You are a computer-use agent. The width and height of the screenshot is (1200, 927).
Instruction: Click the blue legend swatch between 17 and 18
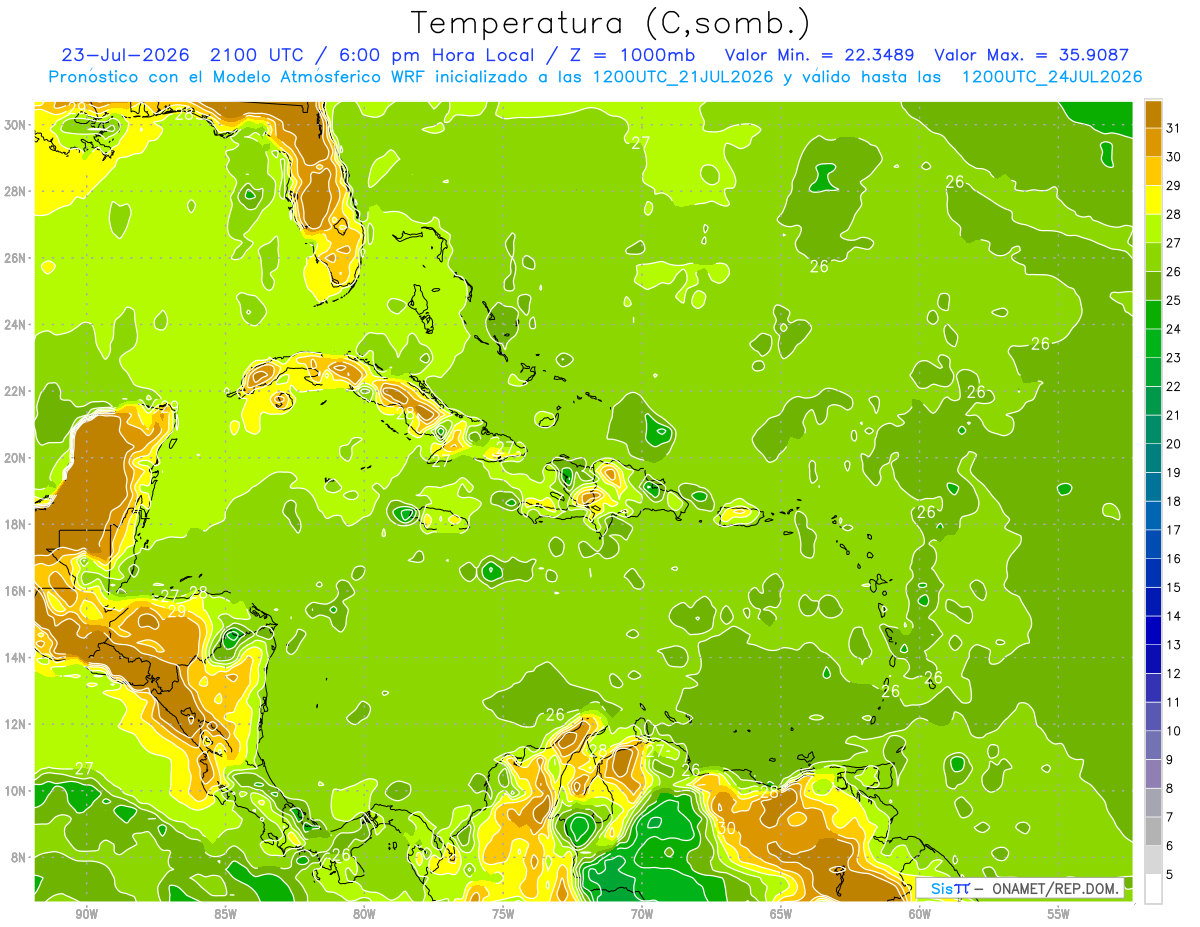pos(1153,515)
